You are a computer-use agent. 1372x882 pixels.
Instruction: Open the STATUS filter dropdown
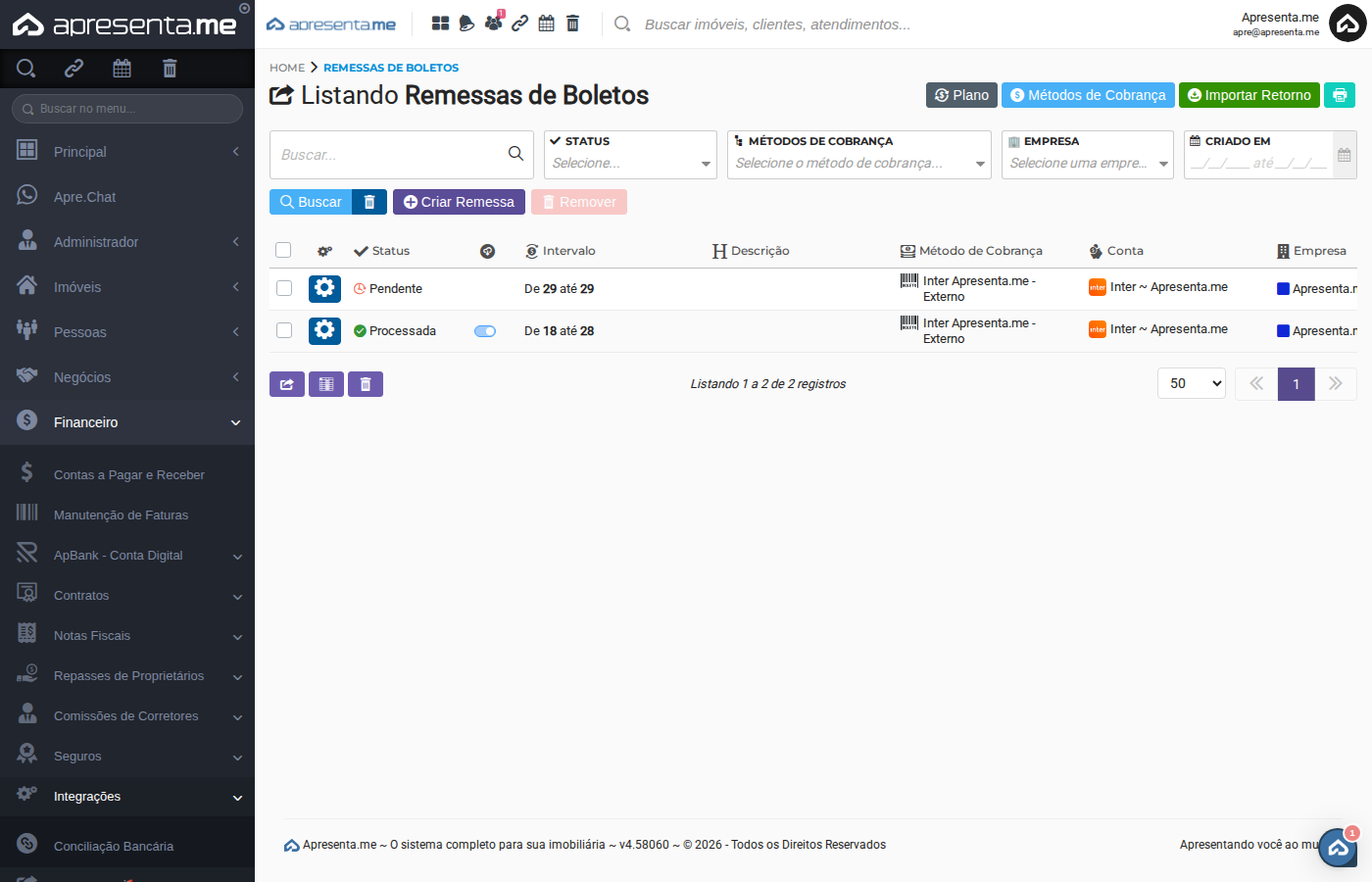coord(630,162)
